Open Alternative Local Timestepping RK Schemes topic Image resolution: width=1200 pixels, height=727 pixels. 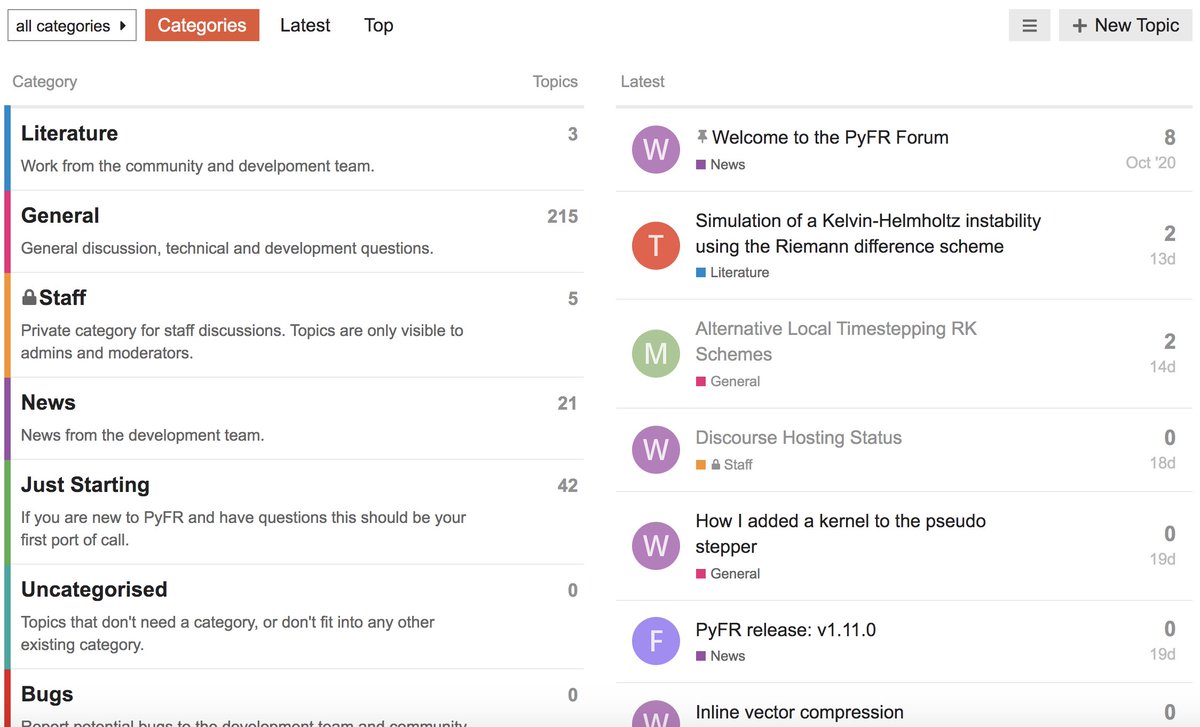836,341
